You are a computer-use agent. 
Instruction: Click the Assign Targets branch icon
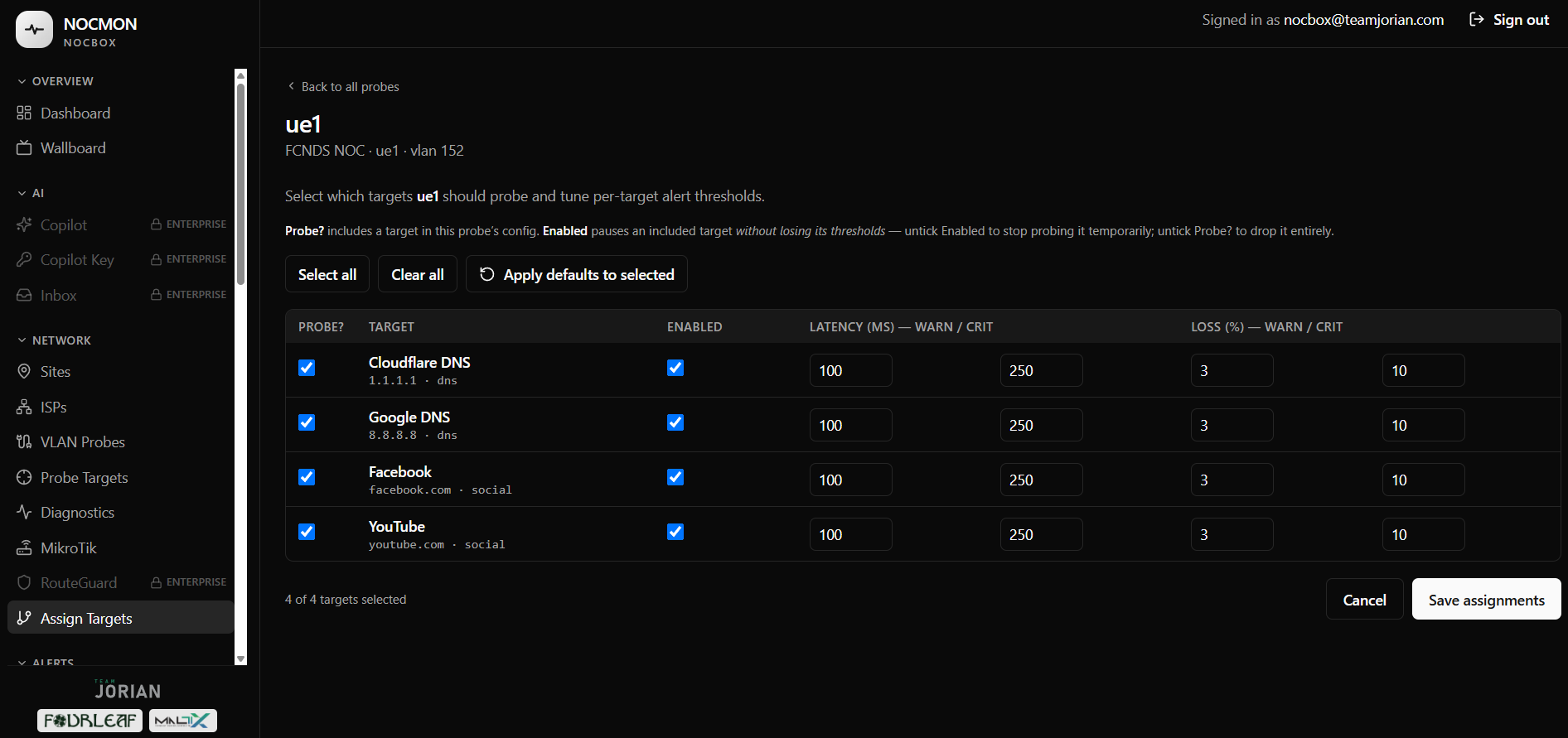pyautogui.click(x=24, y=618)
